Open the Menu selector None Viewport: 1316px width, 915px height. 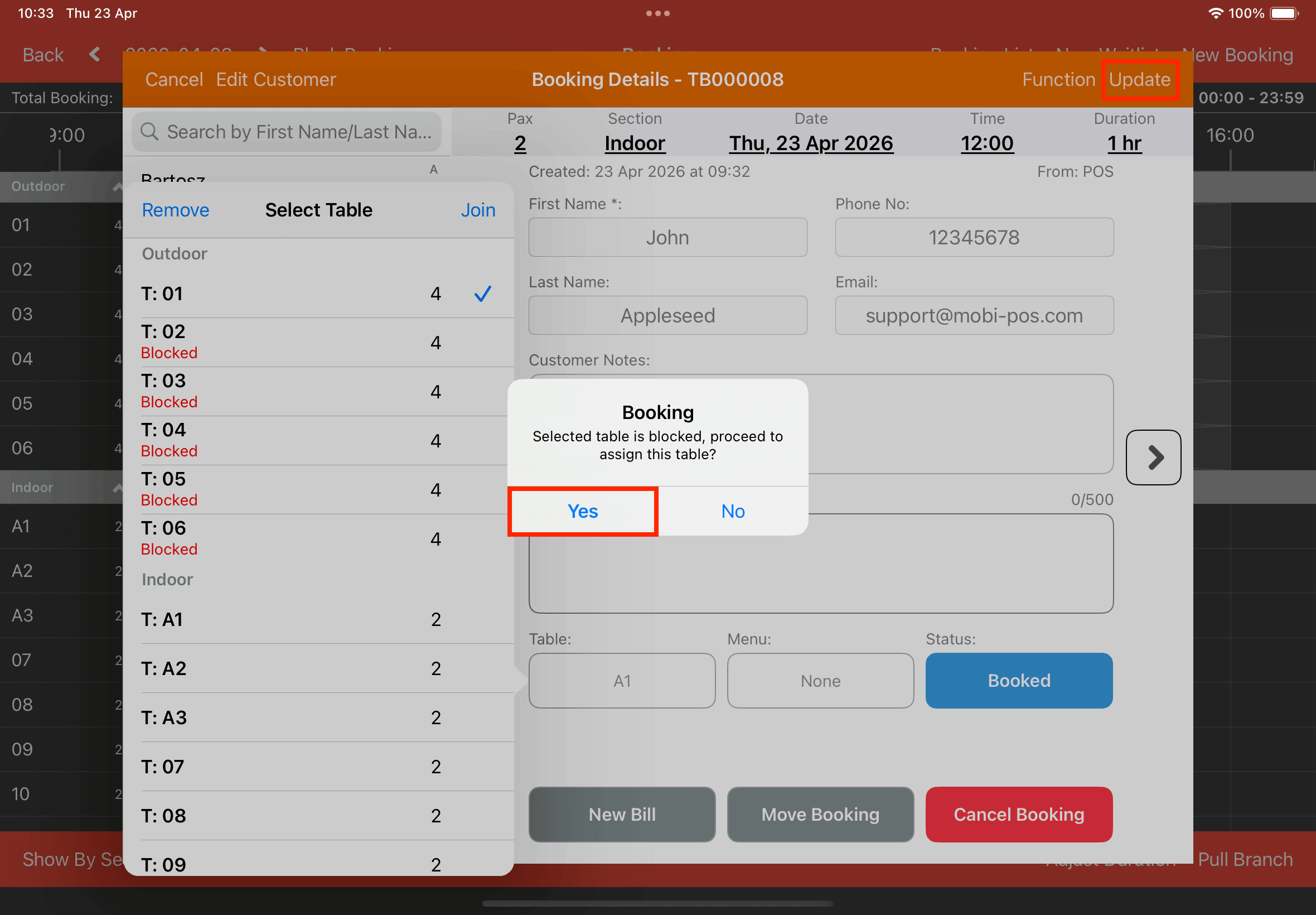click(x=820, y=681)
